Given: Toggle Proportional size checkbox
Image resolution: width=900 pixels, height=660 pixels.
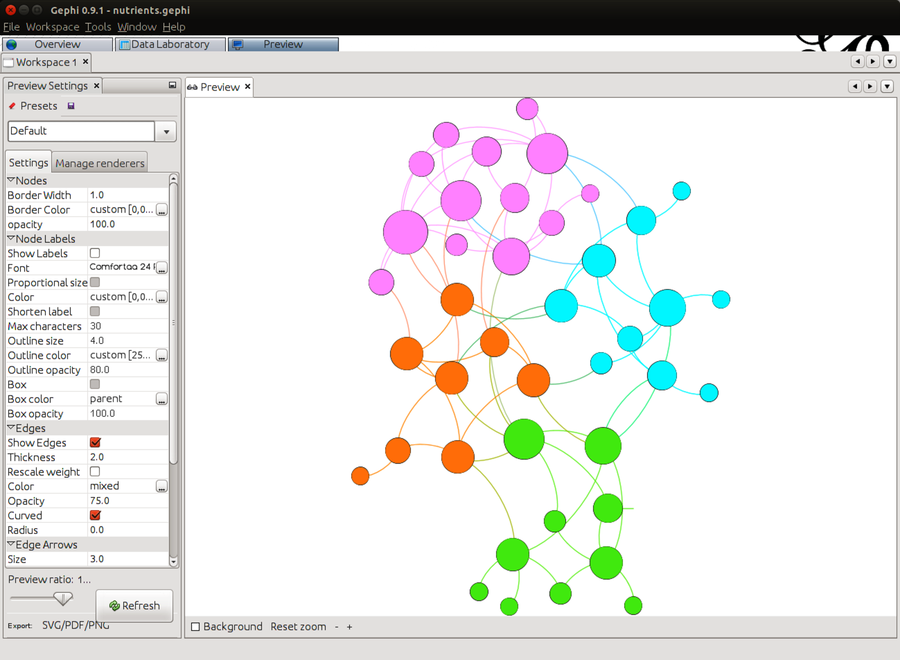Looking at the screenshot, I should coord(95,282).
